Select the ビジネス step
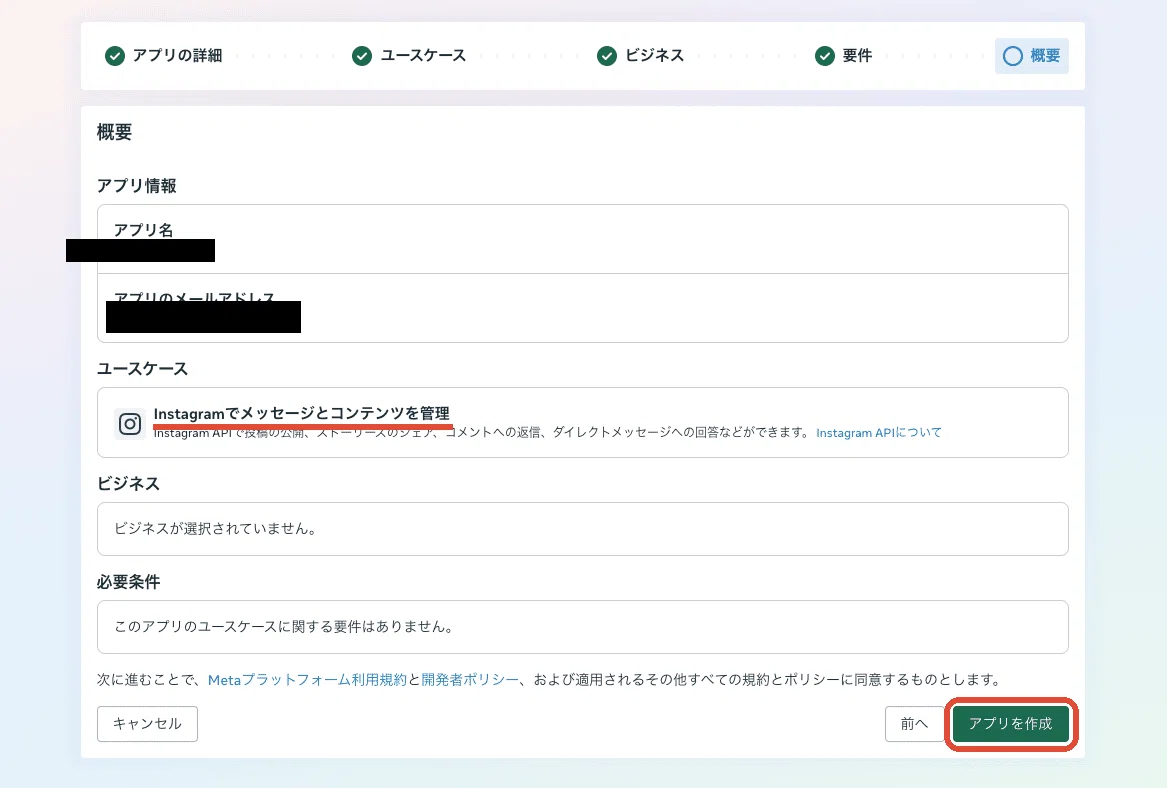The width and height of the screenshot is (1167, 788). coord(640,56)
